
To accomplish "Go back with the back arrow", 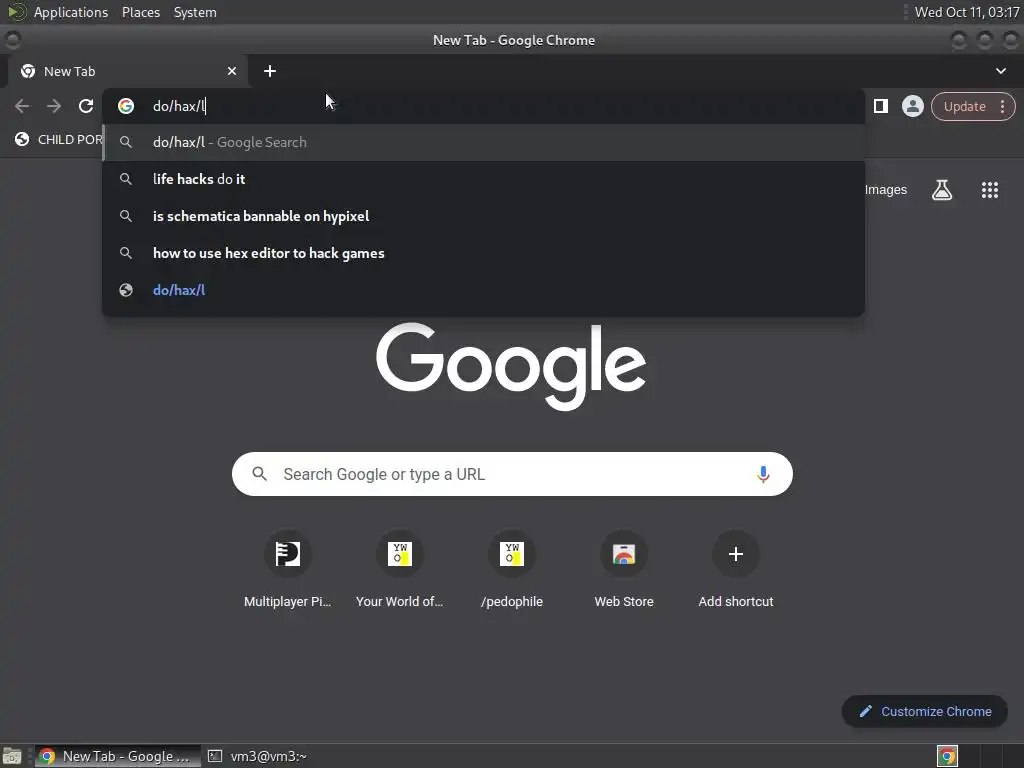I will (x=22, y=106).
